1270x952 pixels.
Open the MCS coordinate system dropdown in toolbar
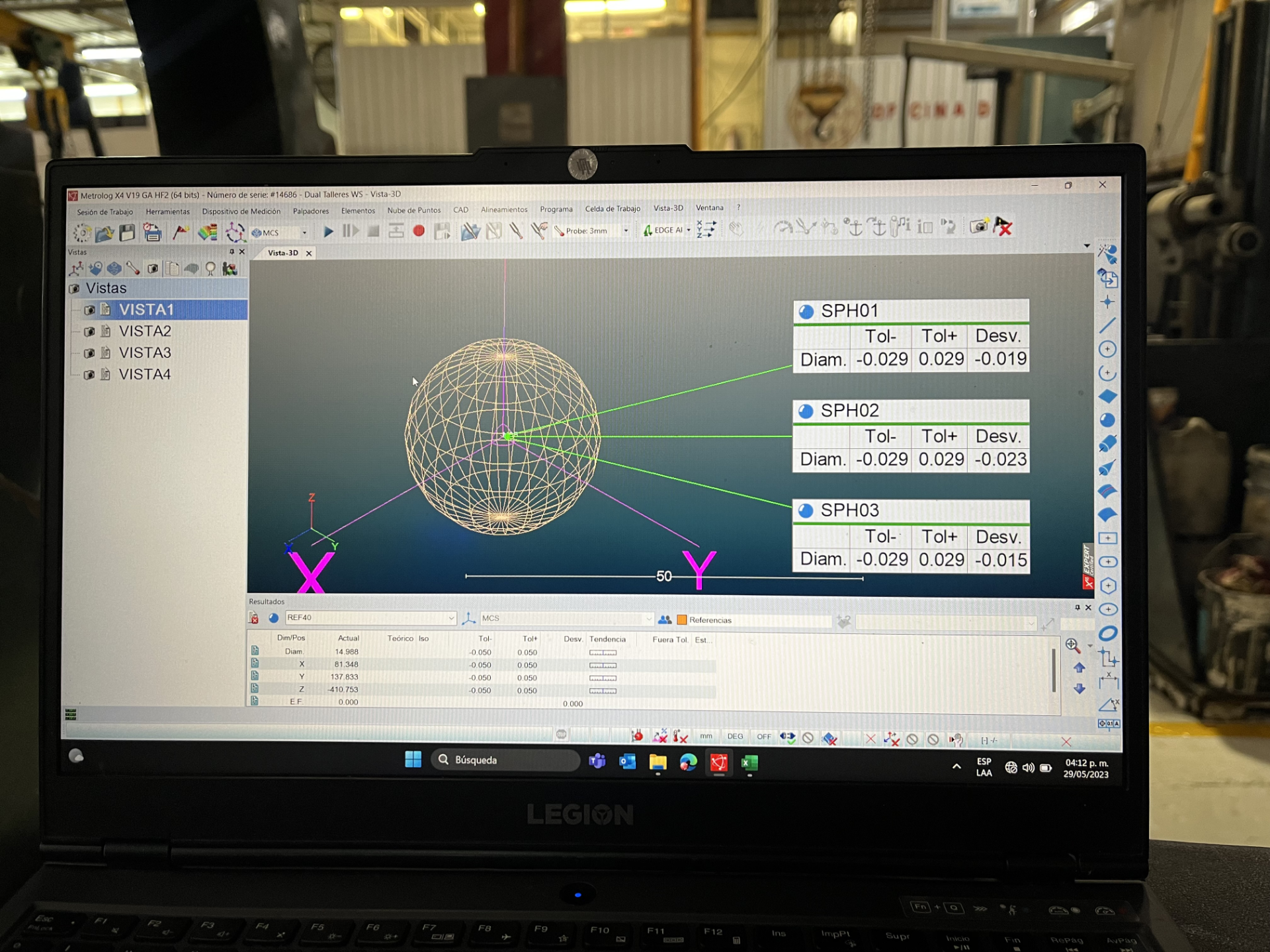304,233
